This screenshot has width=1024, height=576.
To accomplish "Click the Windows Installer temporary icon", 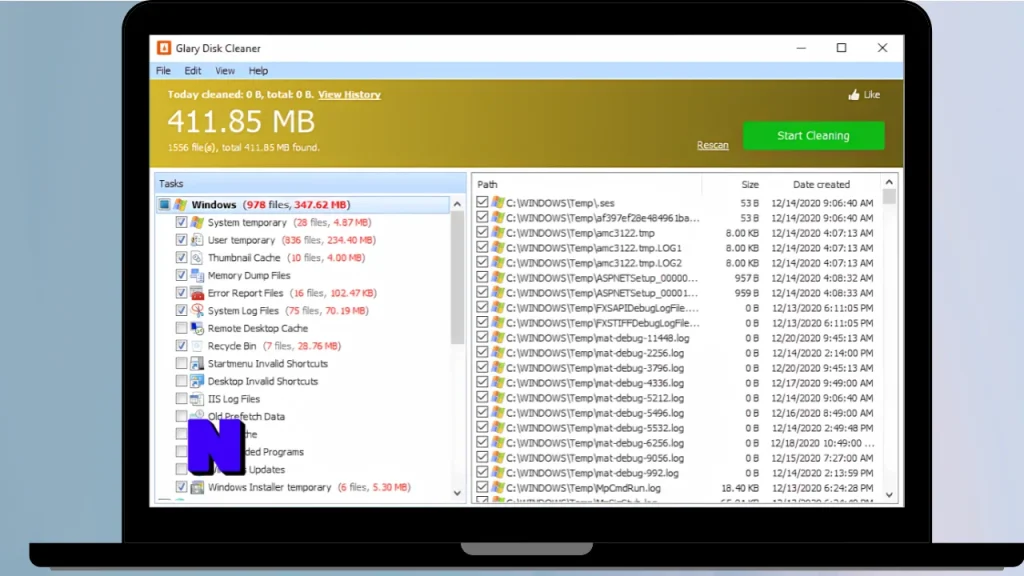I will (197, 487).
